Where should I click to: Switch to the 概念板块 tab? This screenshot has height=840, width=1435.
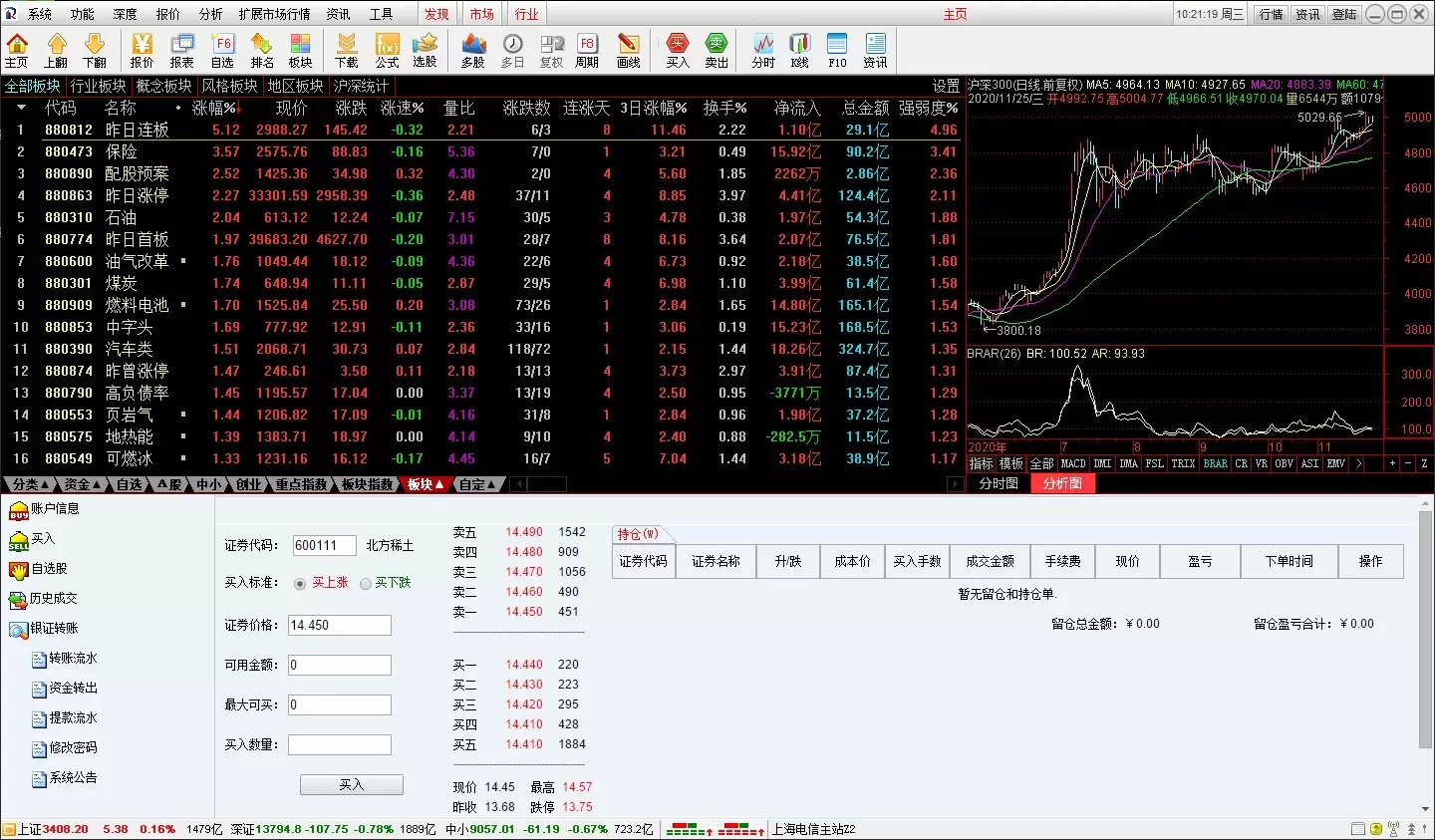tap(163, 86)
